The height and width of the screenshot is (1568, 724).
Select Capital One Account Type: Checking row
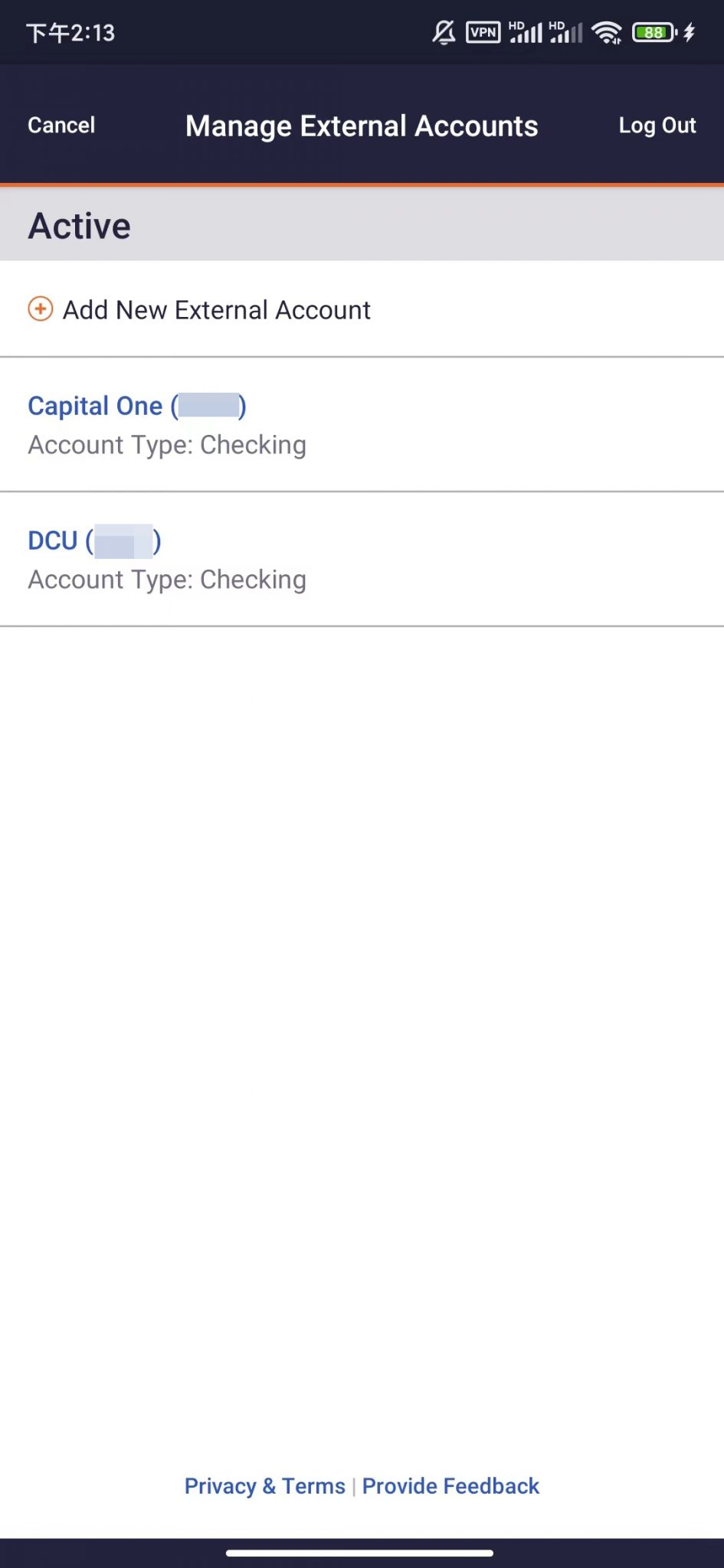362,425
